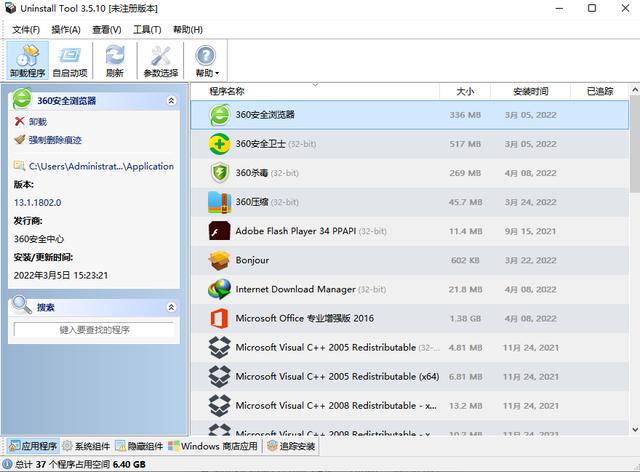Viewport: 640px width, 472px height.
Task: Collapse the 搜索 panel
Action: click(x=171, y=307)
